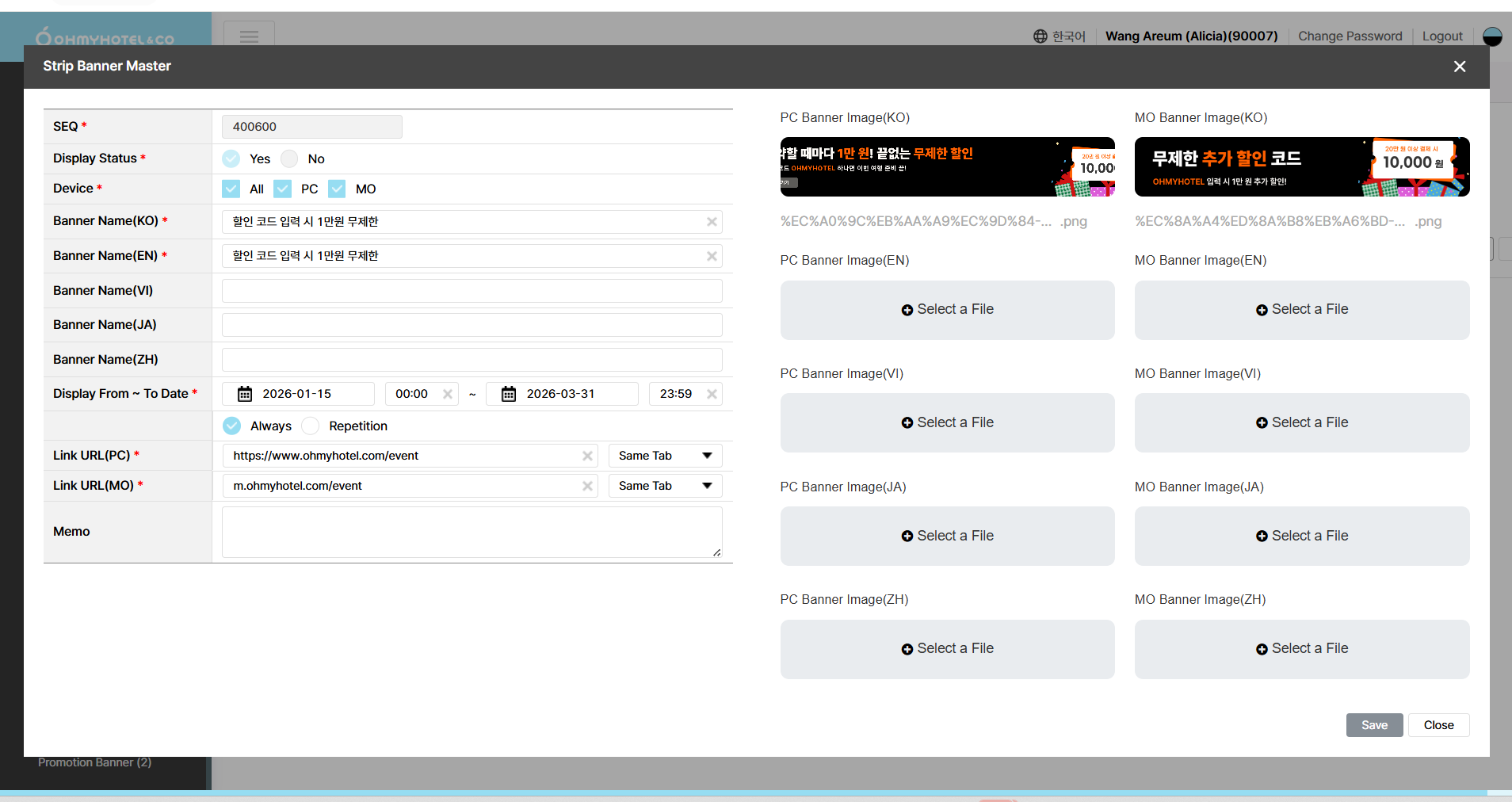The width and height of the screenshot is (1512, 802).
Task: Click Change Password in the header
Action: coord(1350,36)
